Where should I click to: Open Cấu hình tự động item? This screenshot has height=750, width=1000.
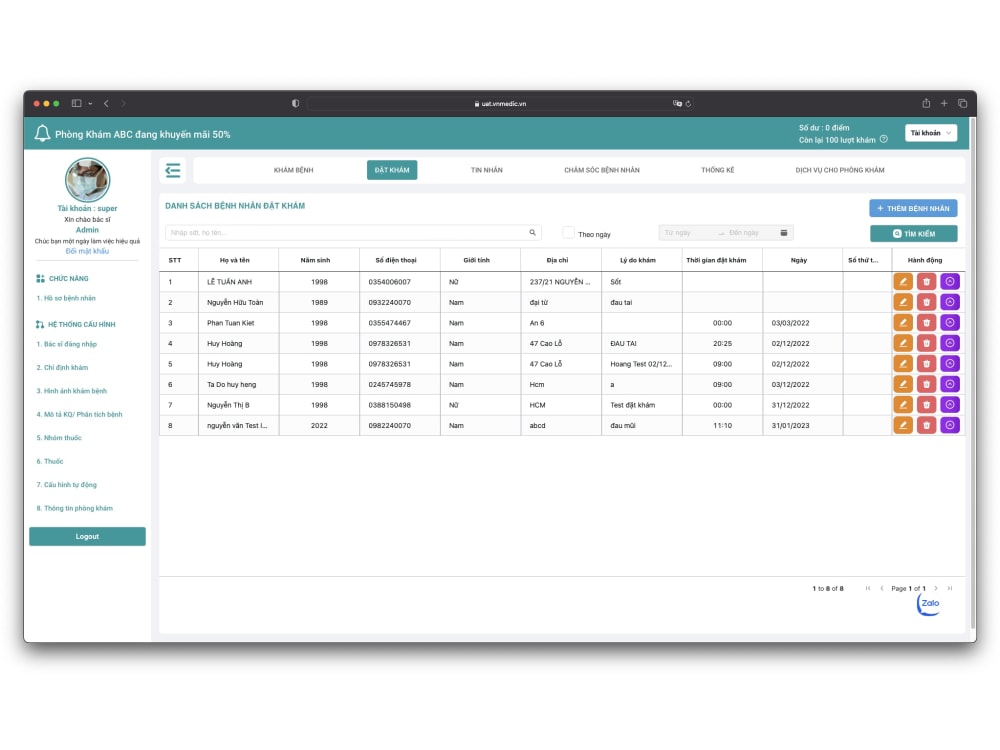click(66, 485)
